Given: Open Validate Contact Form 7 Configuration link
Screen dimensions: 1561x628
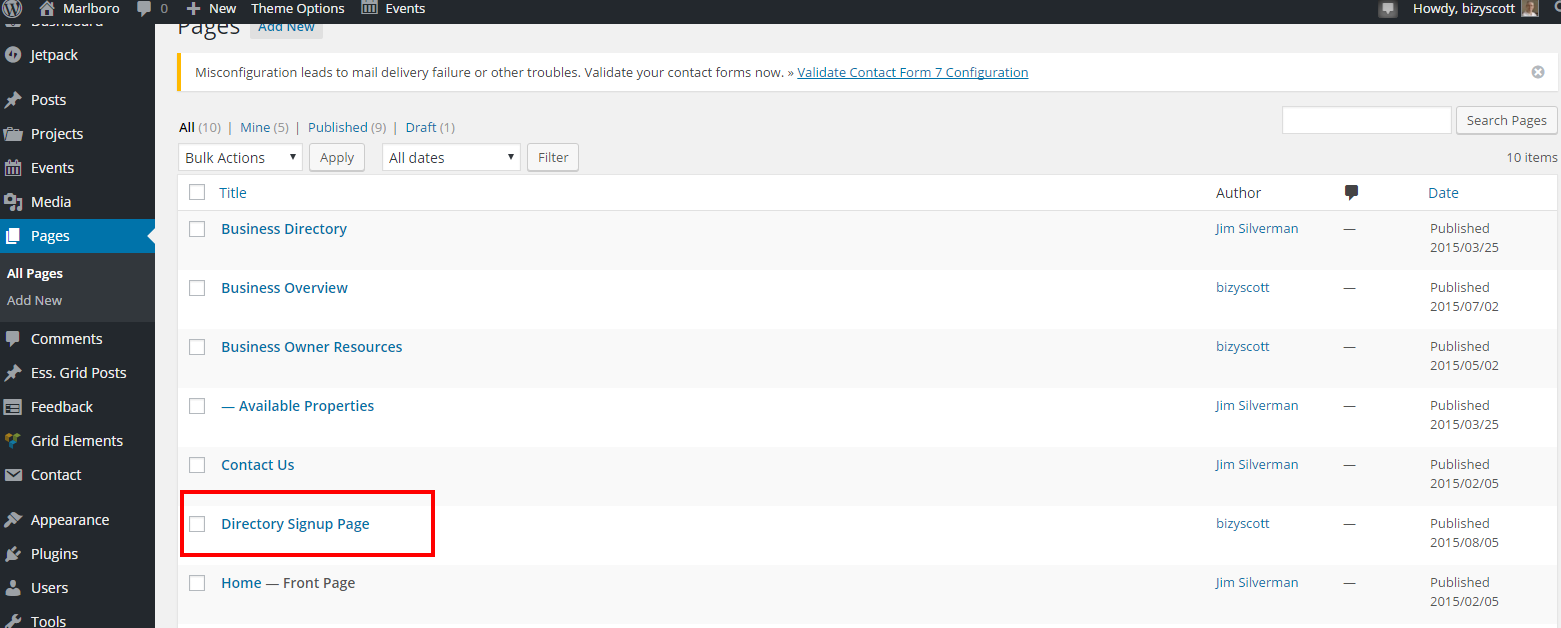Looking at the screenshot, I should coord(913,72).
